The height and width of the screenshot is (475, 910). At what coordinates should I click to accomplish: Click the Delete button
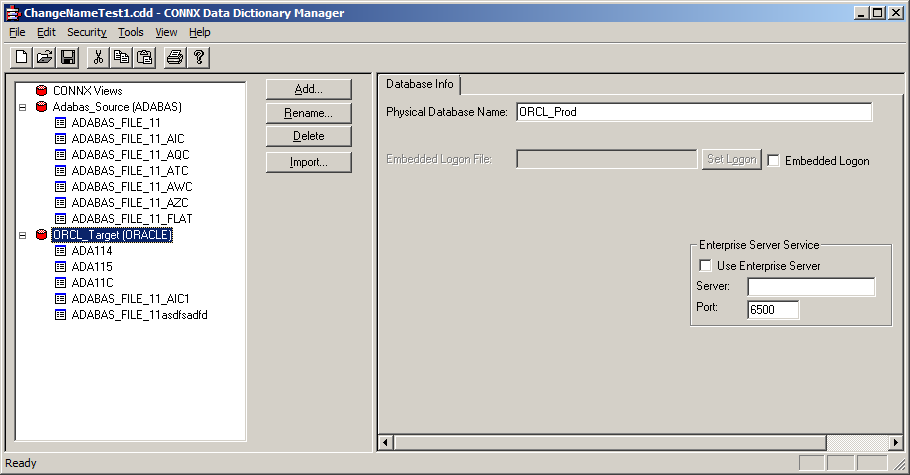(308, 136)
